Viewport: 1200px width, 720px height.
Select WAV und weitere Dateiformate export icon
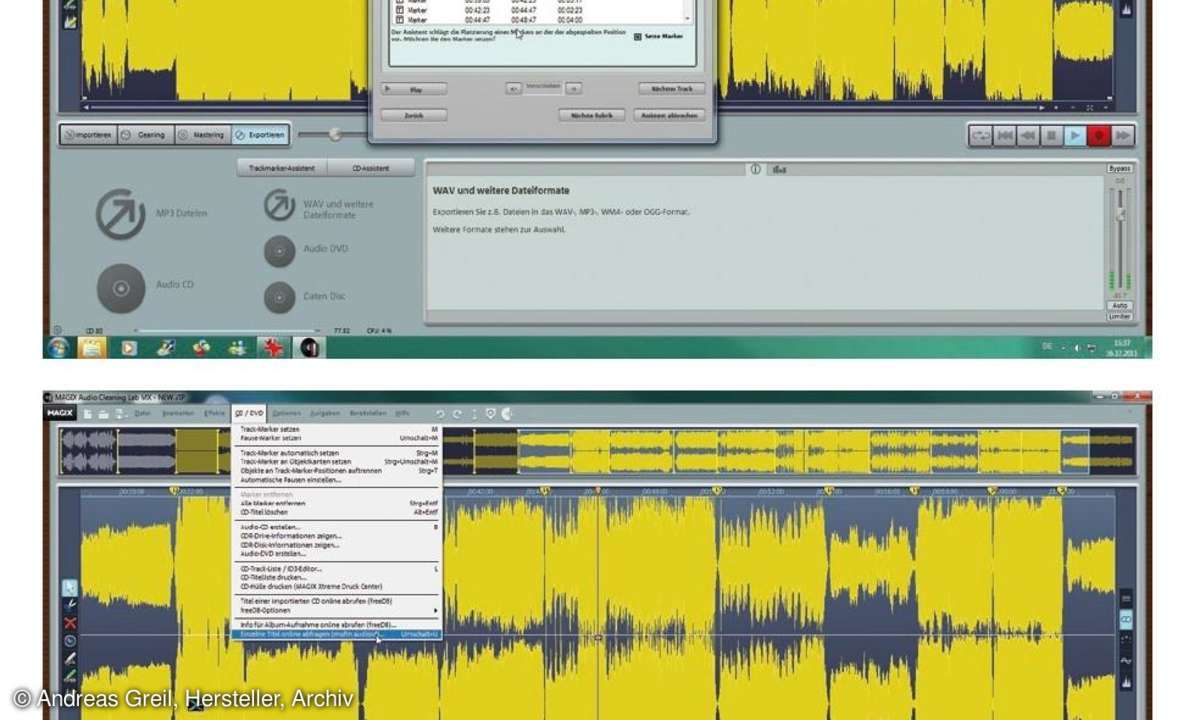pos(279,205)
